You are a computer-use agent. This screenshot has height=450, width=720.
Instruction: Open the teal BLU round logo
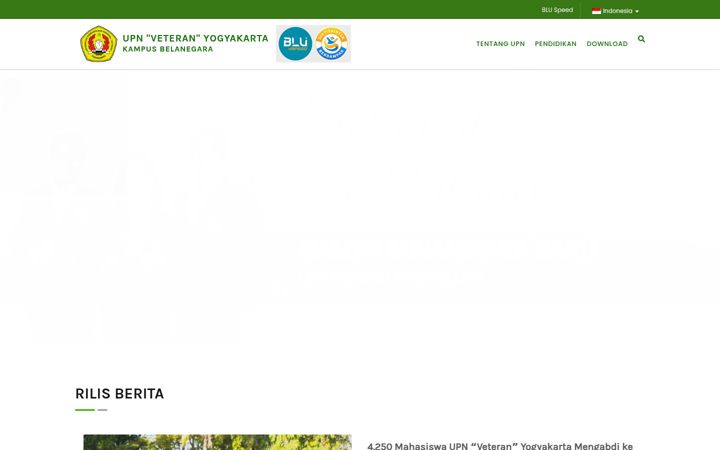295,44
